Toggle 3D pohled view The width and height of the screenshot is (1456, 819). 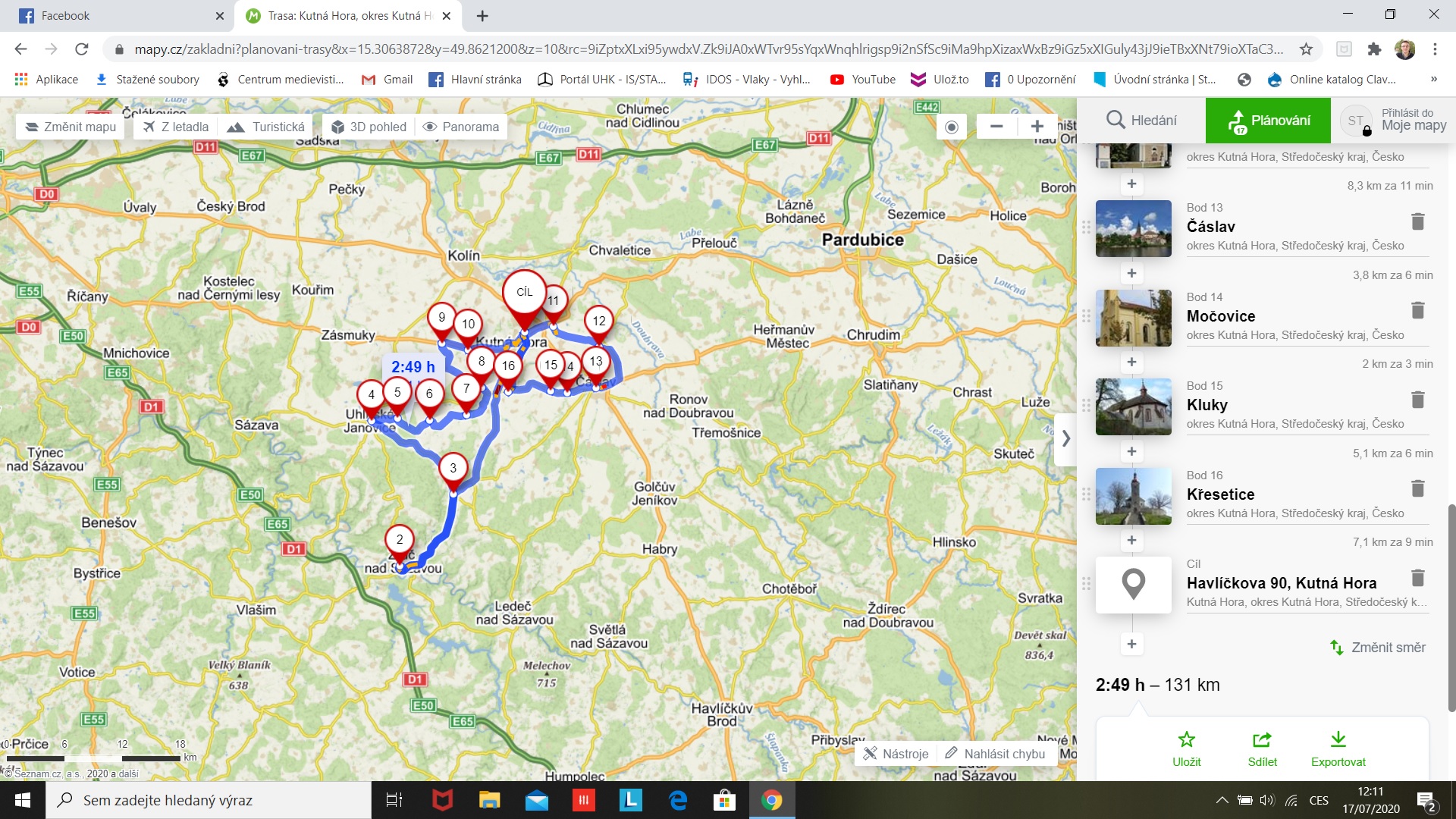(369, 127)
